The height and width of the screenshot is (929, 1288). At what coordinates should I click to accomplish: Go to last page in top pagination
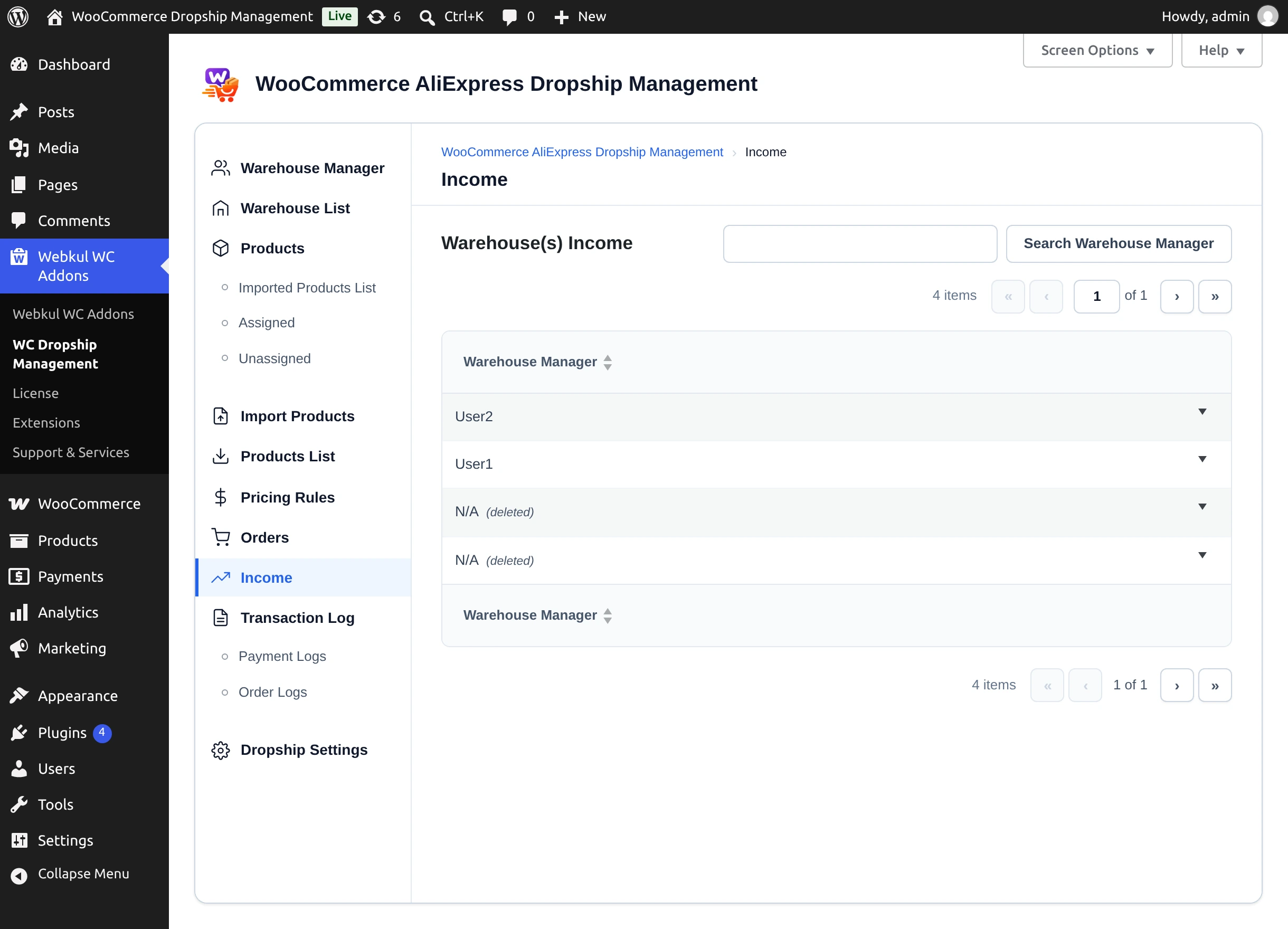[1215, 297]
